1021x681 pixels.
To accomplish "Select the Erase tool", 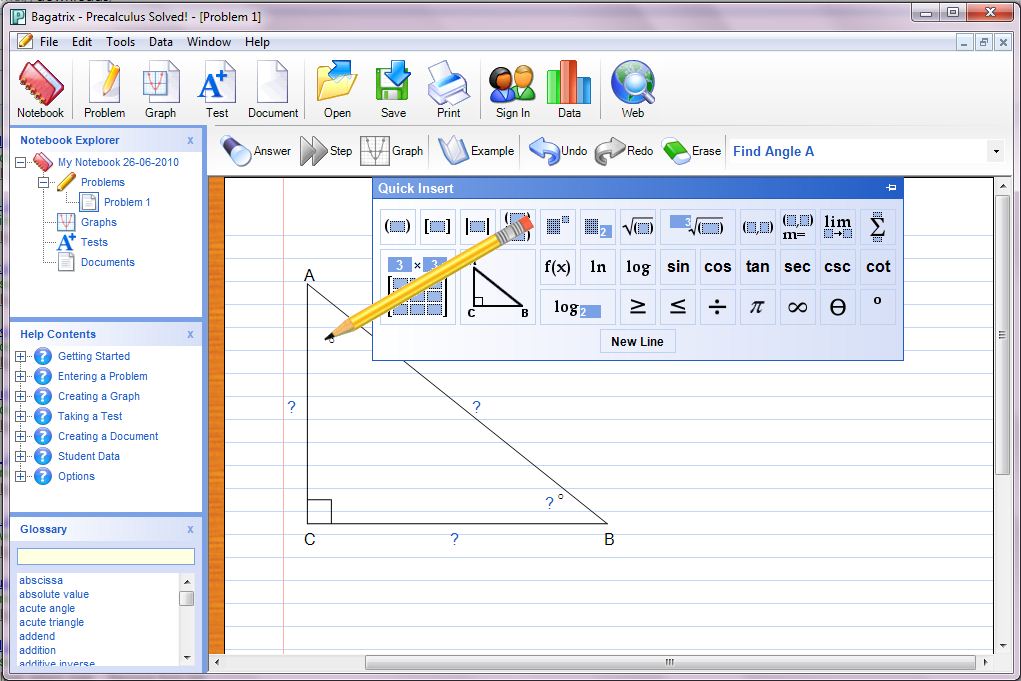I will [692, 151].
